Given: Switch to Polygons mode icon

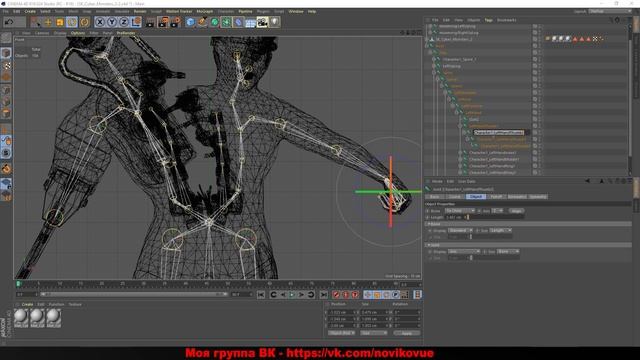Looking at the screenshot, I should [x=6, y=113].
